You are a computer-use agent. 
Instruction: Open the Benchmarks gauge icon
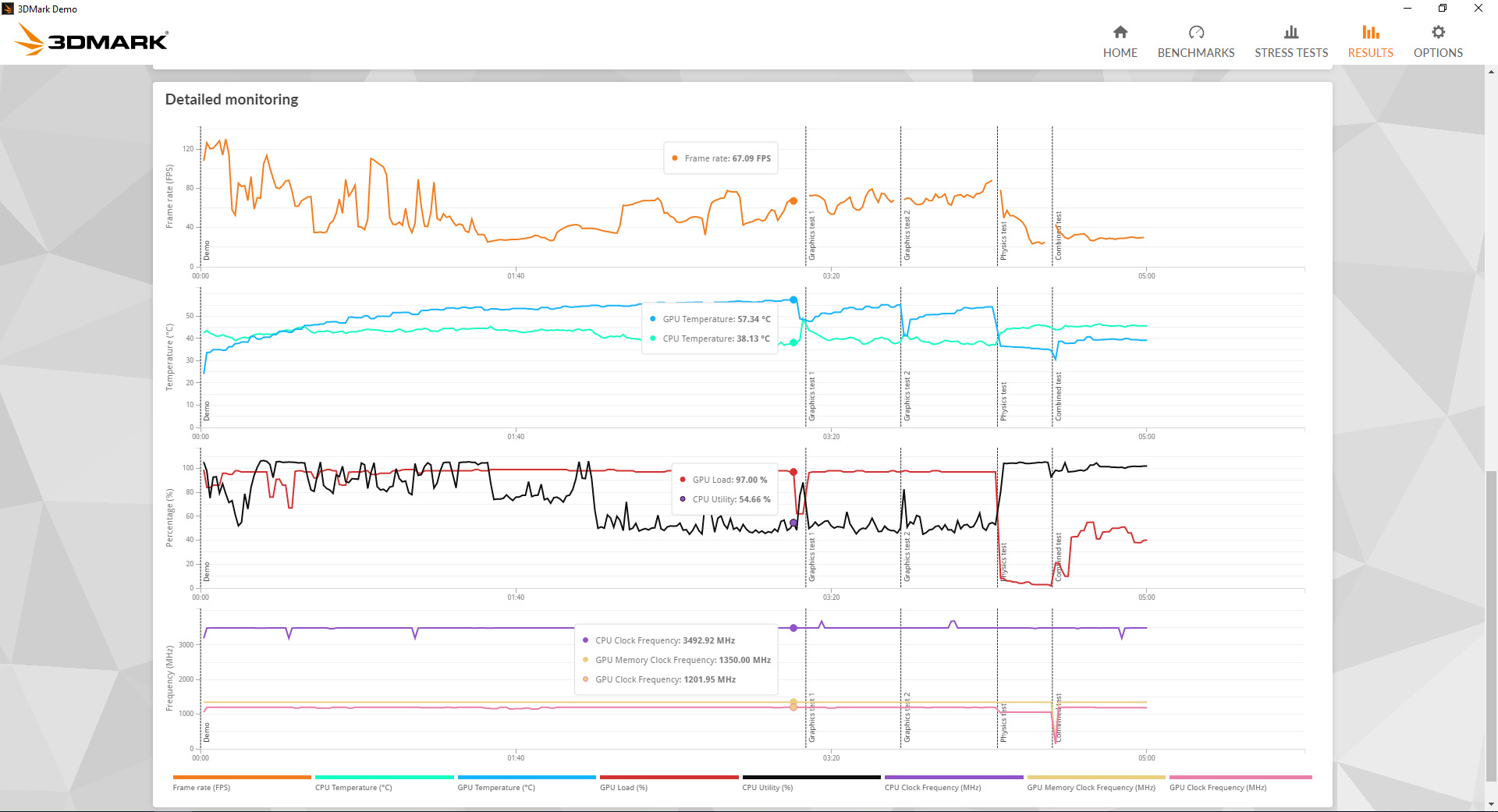tap(1196, 32)
